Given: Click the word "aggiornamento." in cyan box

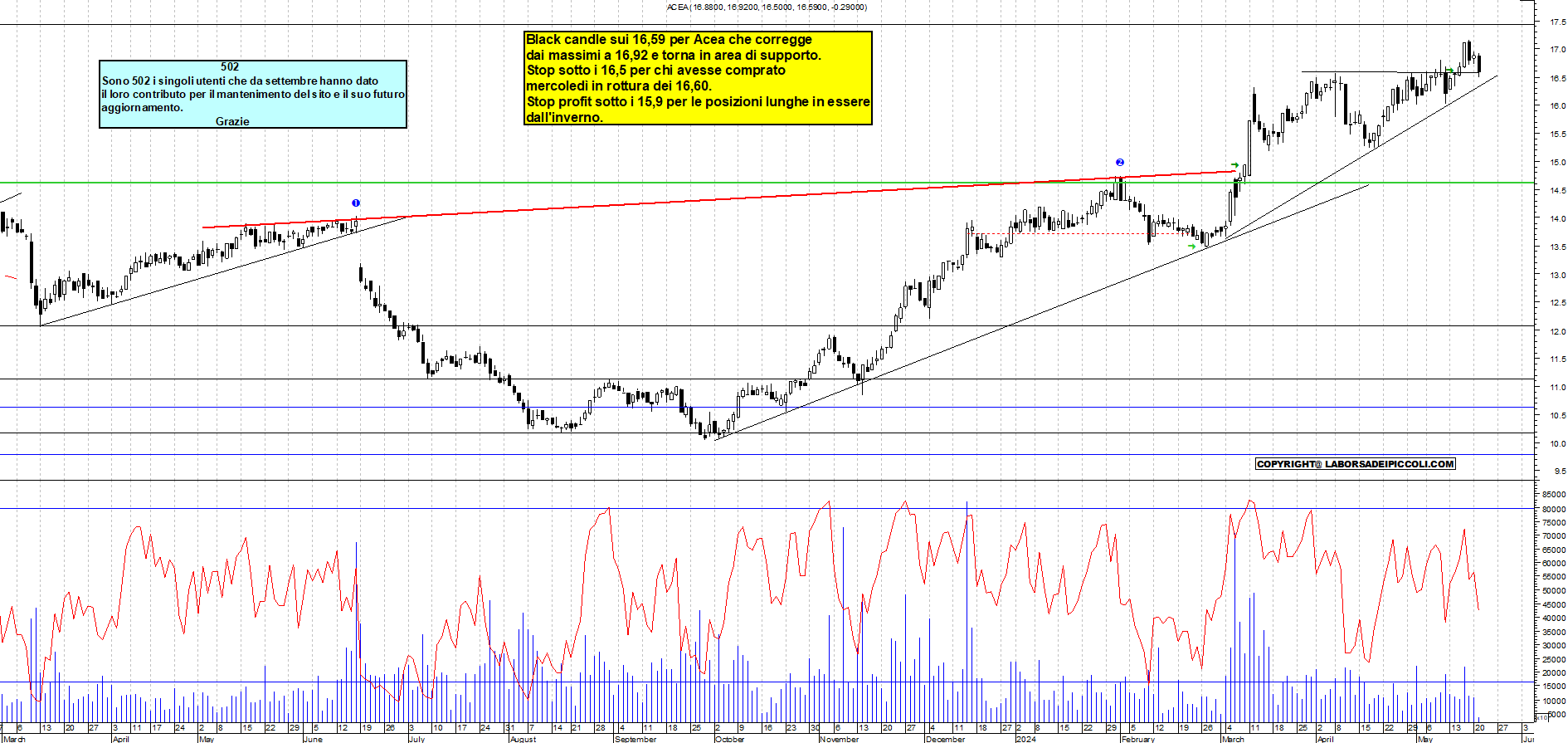Looking at the screenshot, I should tap(142, 107).
